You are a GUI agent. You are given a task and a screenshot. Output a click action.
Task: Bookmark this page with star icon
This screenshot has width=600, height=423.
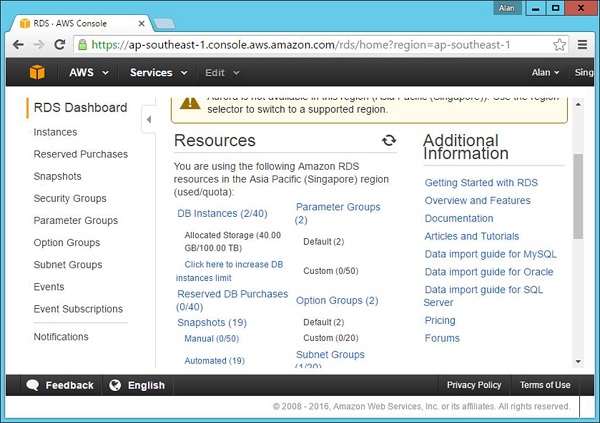(561, 44)
